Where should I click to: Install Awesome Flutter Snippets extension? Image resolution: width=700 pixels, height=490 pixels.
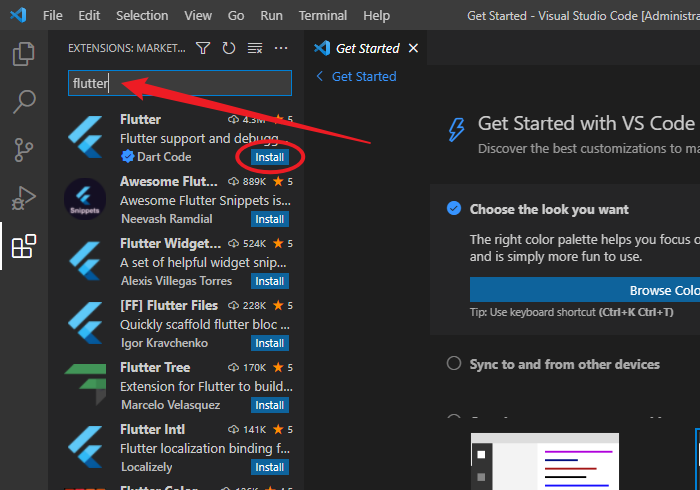coord(270,219)
